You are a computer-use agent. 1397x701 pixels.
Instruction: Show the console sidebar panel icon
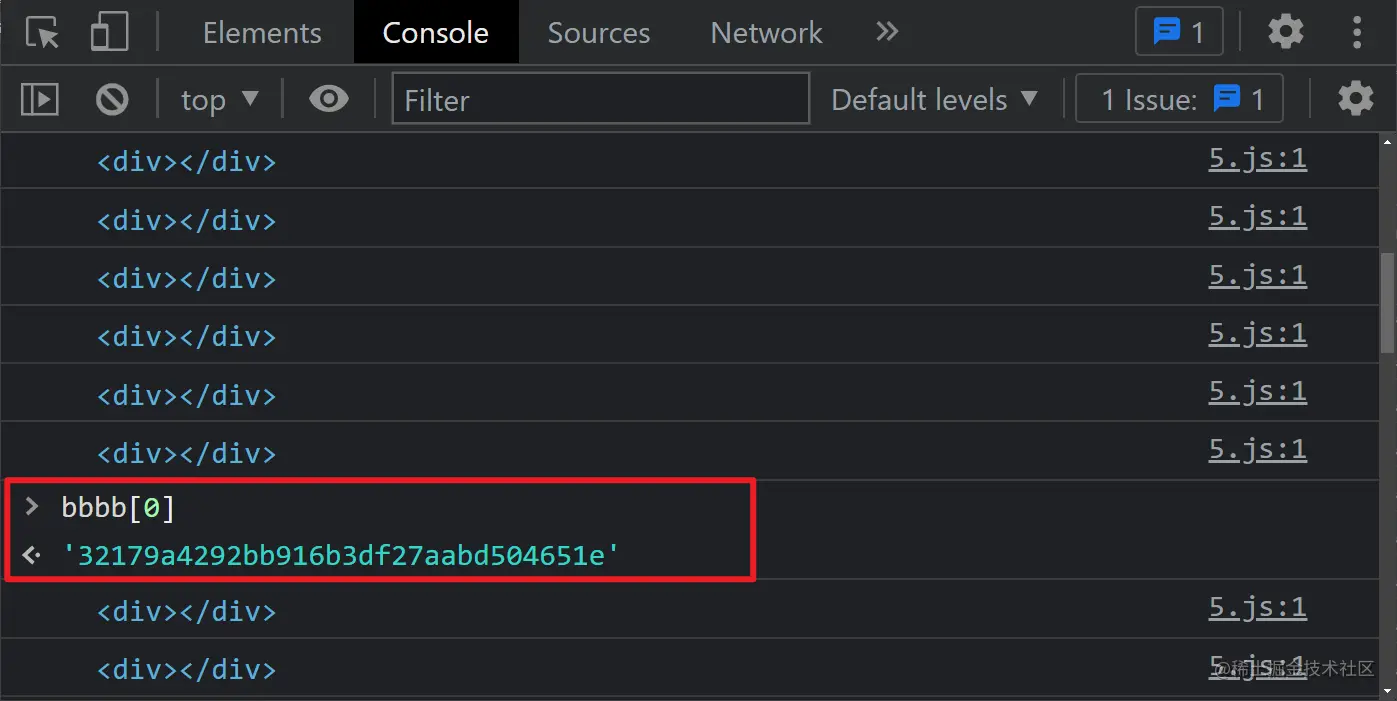(40, 99)
